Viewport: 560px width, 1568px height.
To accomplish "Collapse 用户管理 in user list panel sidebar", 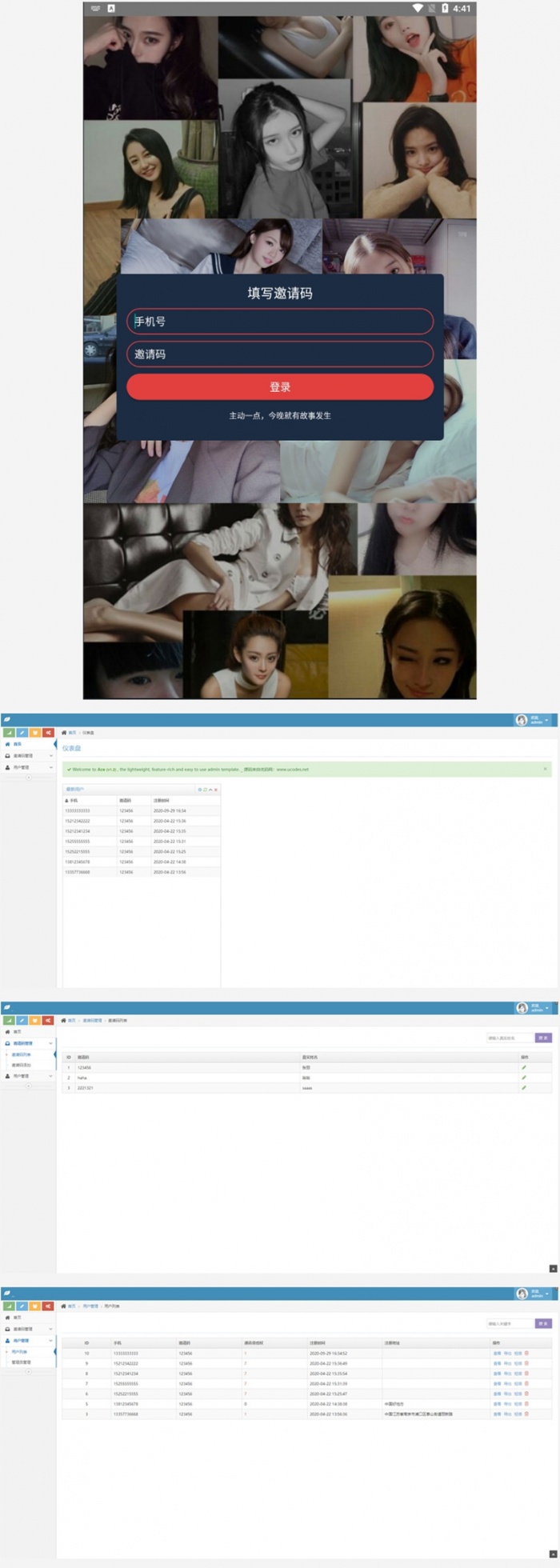I will tap(28, 1340).
